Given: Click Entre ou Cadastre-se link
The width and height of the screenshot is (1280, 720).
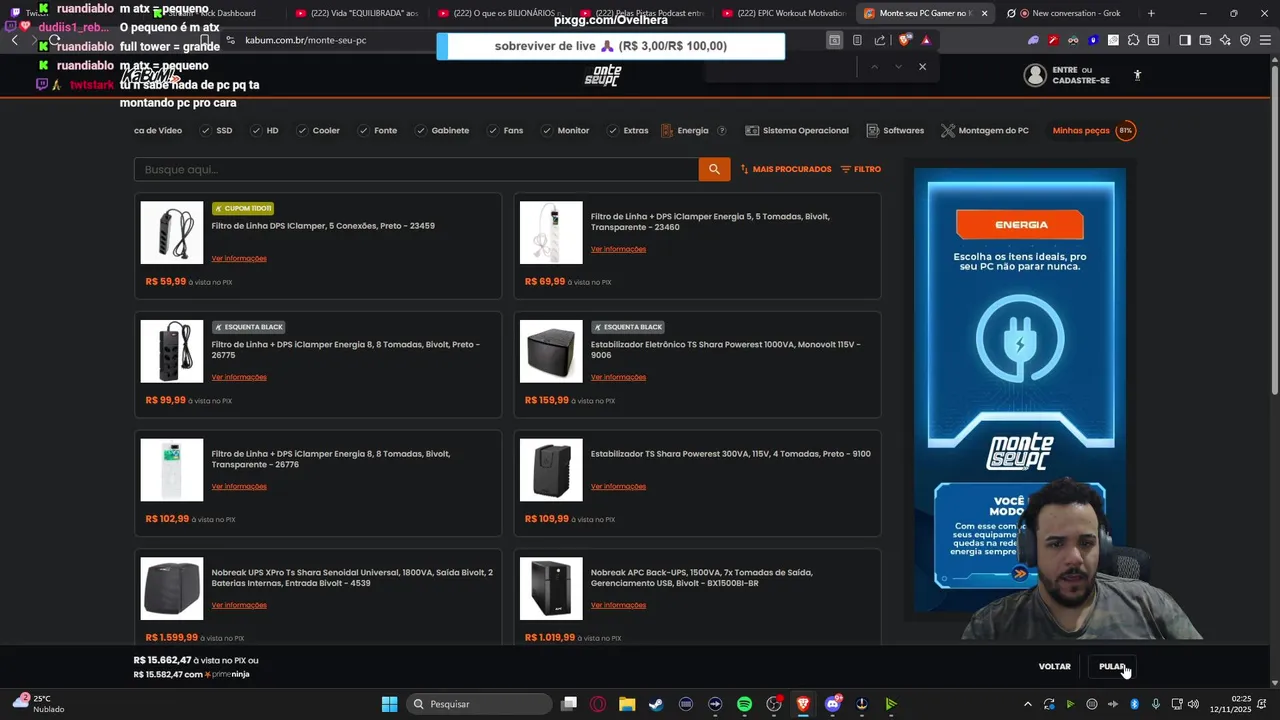Looking at the screenshot, I should [x=1081, y=75].
